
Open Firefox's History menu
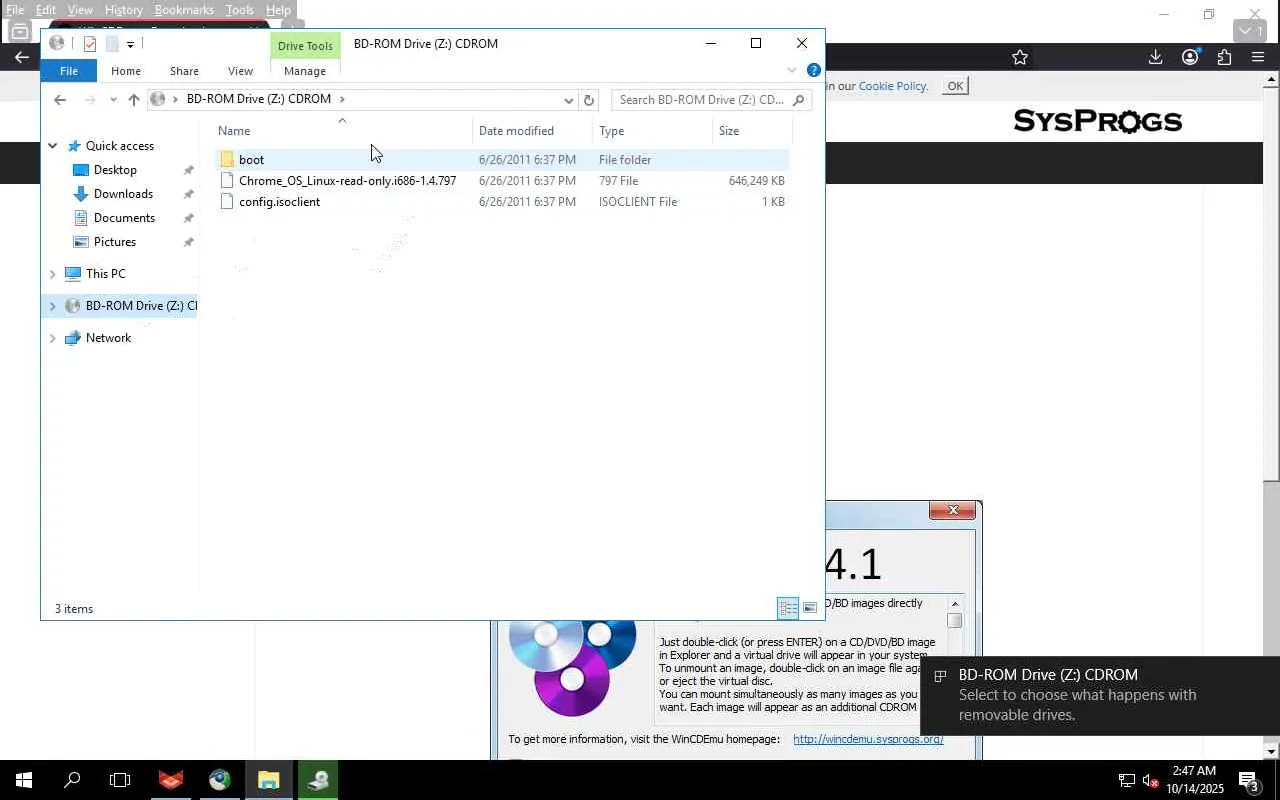pyautogui.click(x=123, y=10)
